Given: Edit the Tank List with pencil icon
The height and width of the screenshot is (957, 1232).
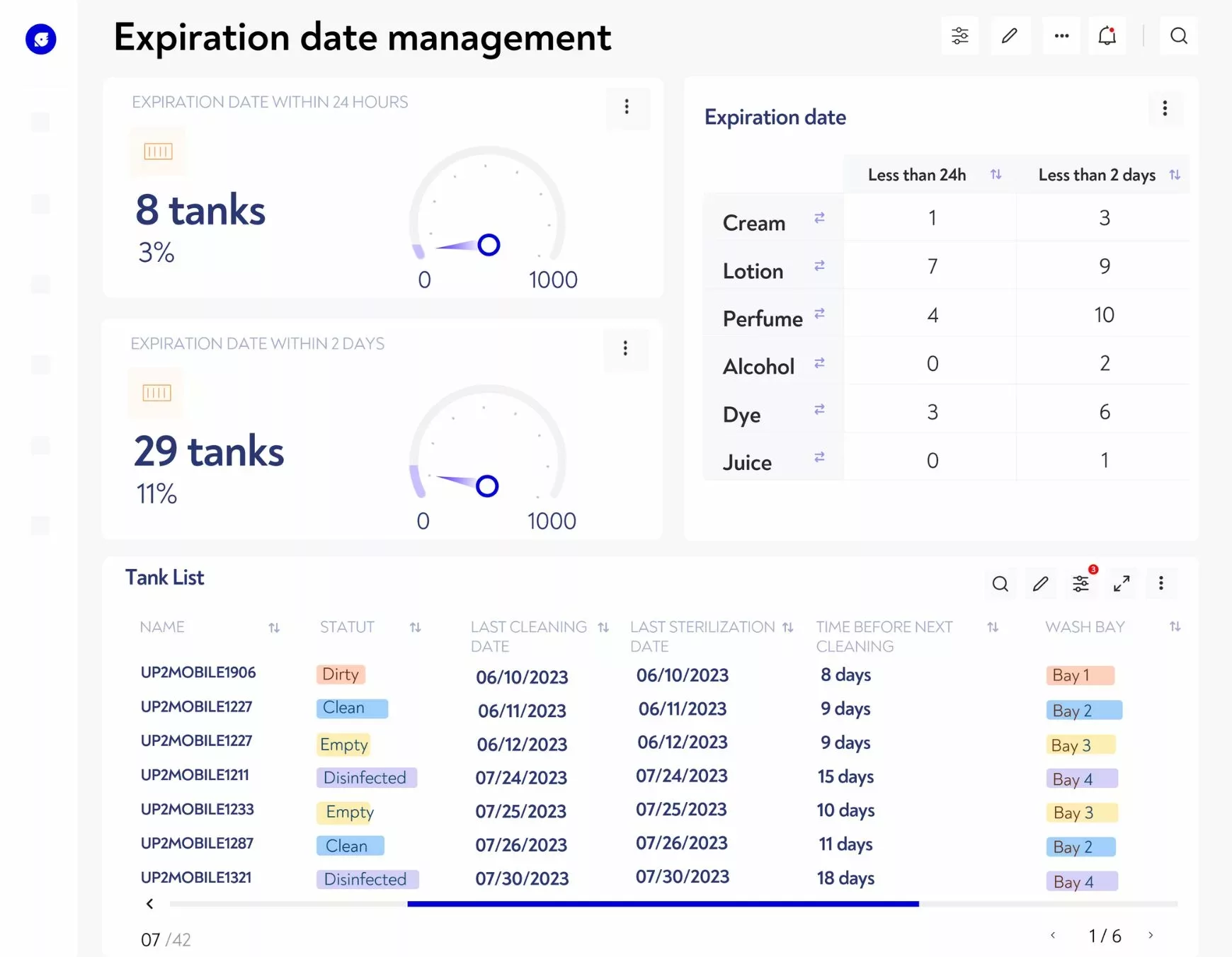Looking at the screenshot, I should pyautogui.click(x=1040, y=584).
